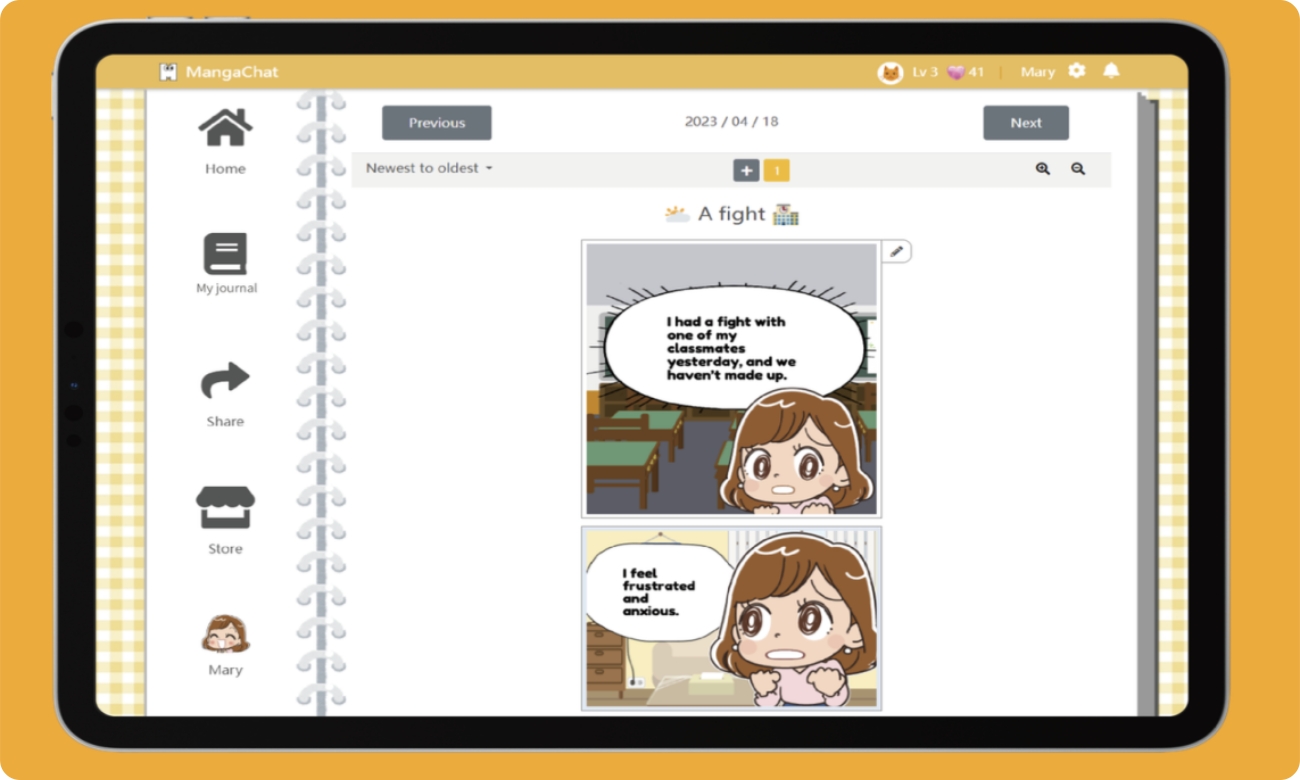Open the edit pencil on the first panel
The height and width of the screenshot is (780, 1300).
point(896,251)
